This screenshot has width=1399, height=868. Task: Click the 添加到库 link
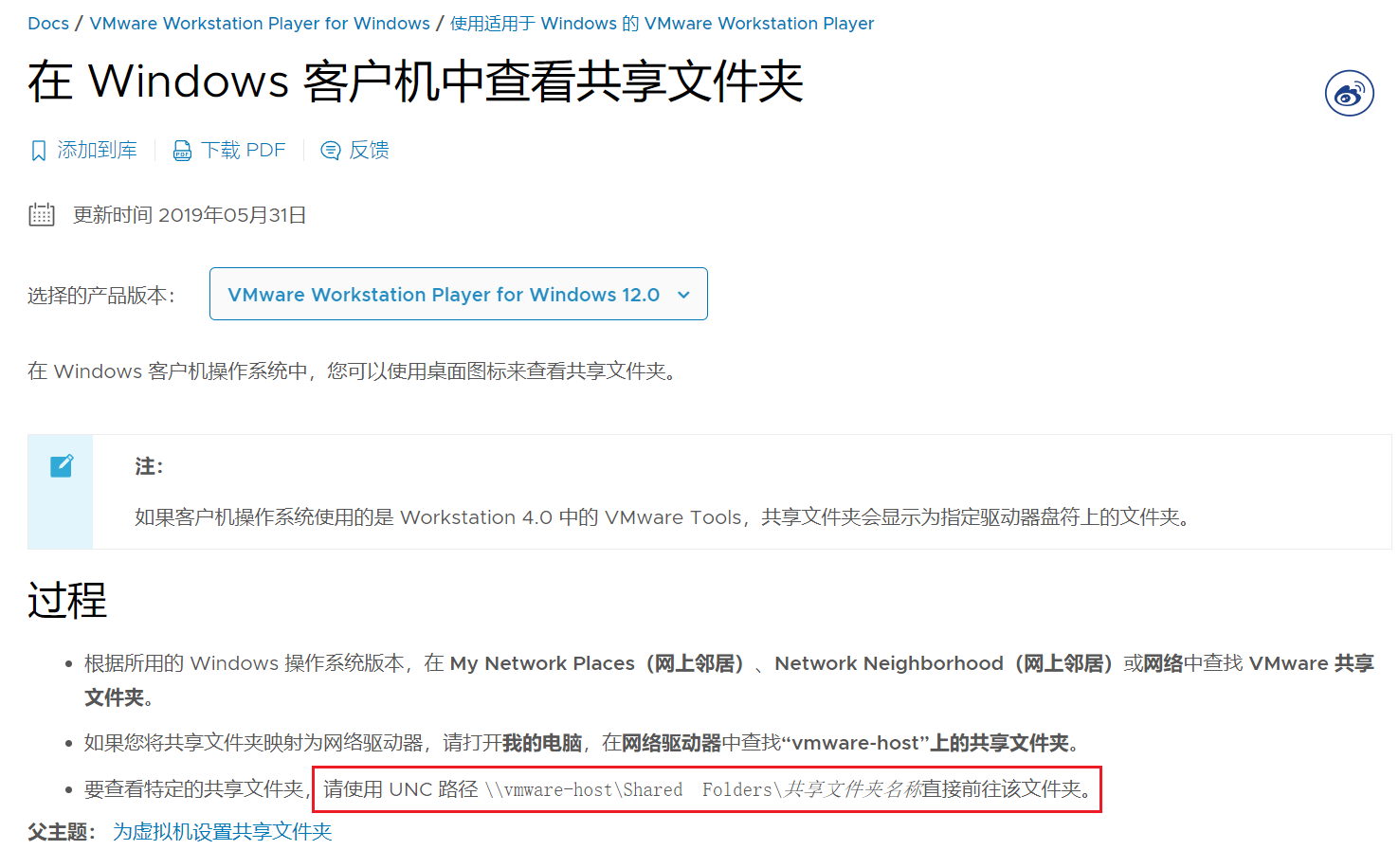(97, 150)
